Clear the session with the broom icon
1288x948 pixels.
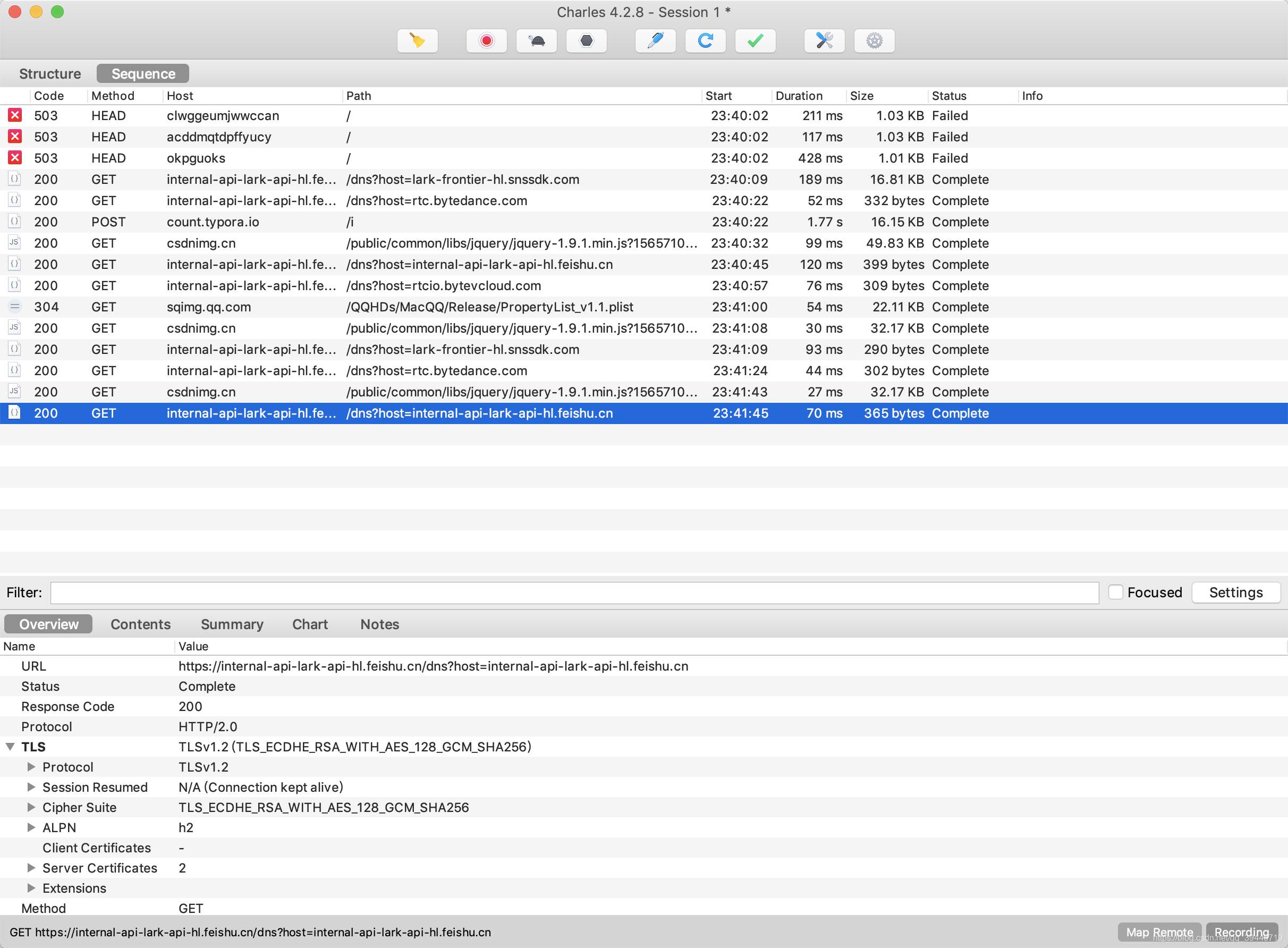(417, 41)
